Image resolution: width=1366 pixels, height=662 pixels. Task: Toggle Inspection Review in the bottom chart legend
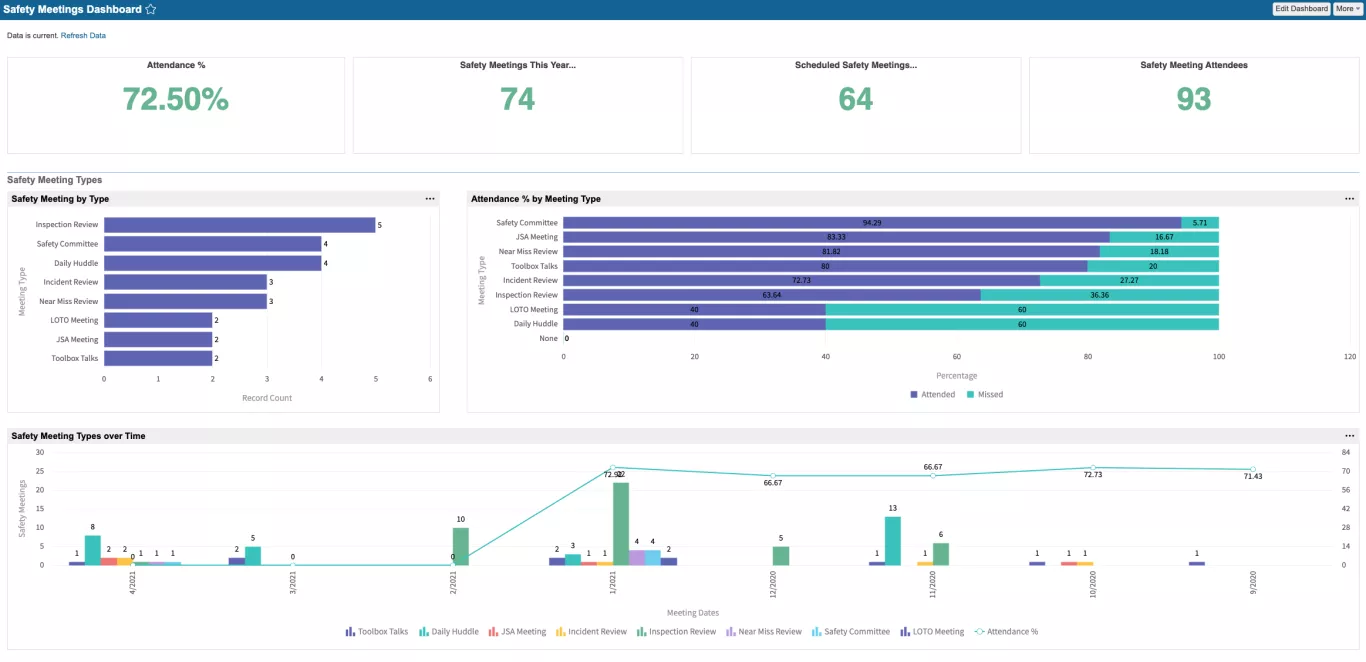point(676,632)
